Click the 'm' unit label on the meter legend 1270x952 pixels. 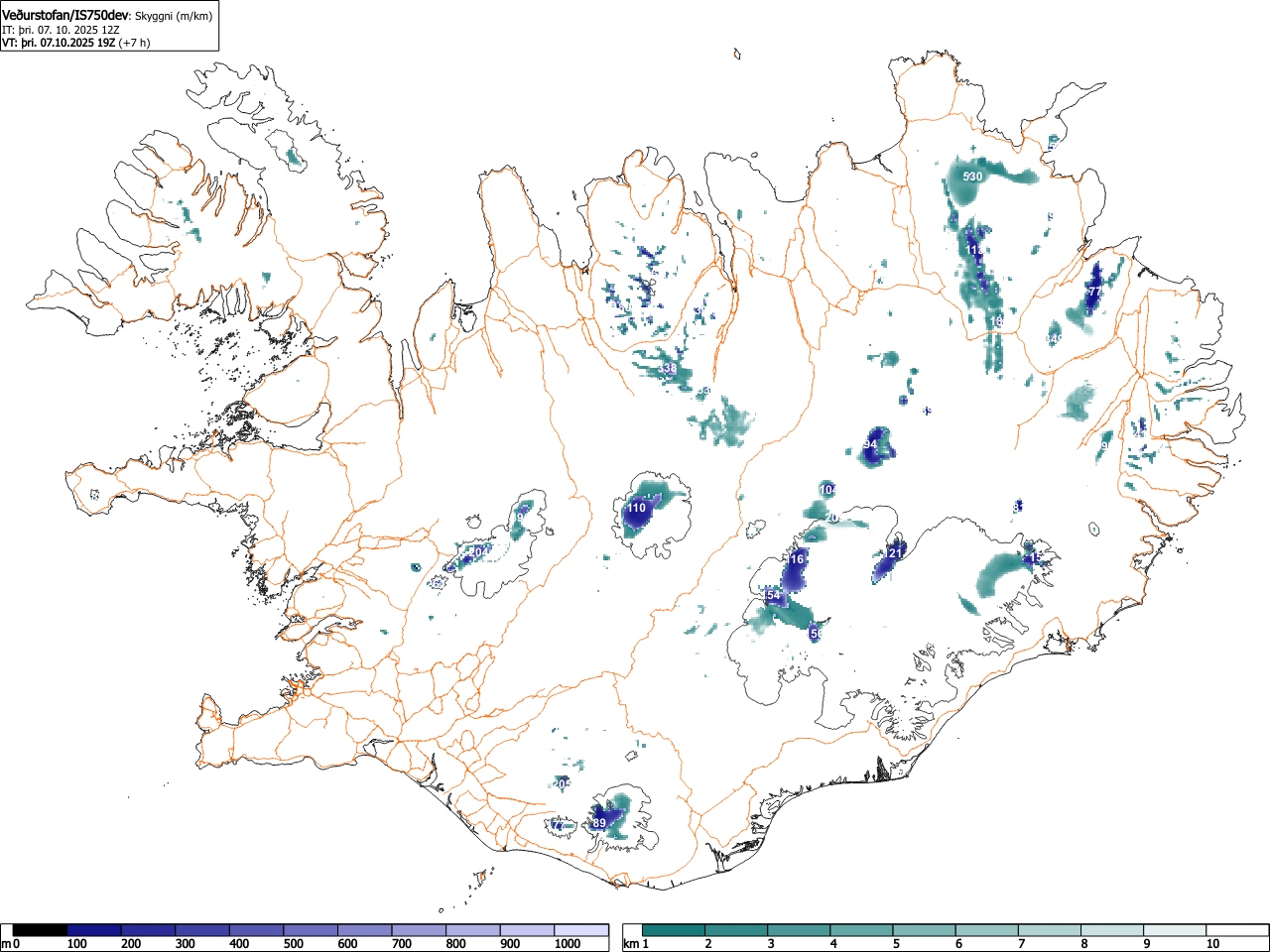click(x=6, y=944)
